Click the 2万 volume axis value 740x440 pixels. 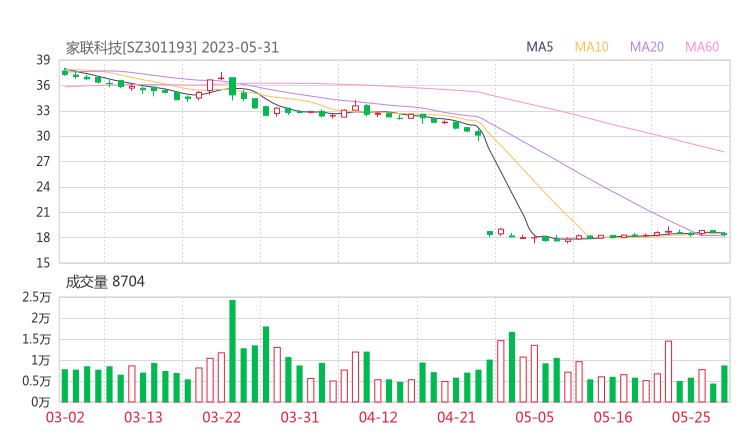click(x=41, y=318)
